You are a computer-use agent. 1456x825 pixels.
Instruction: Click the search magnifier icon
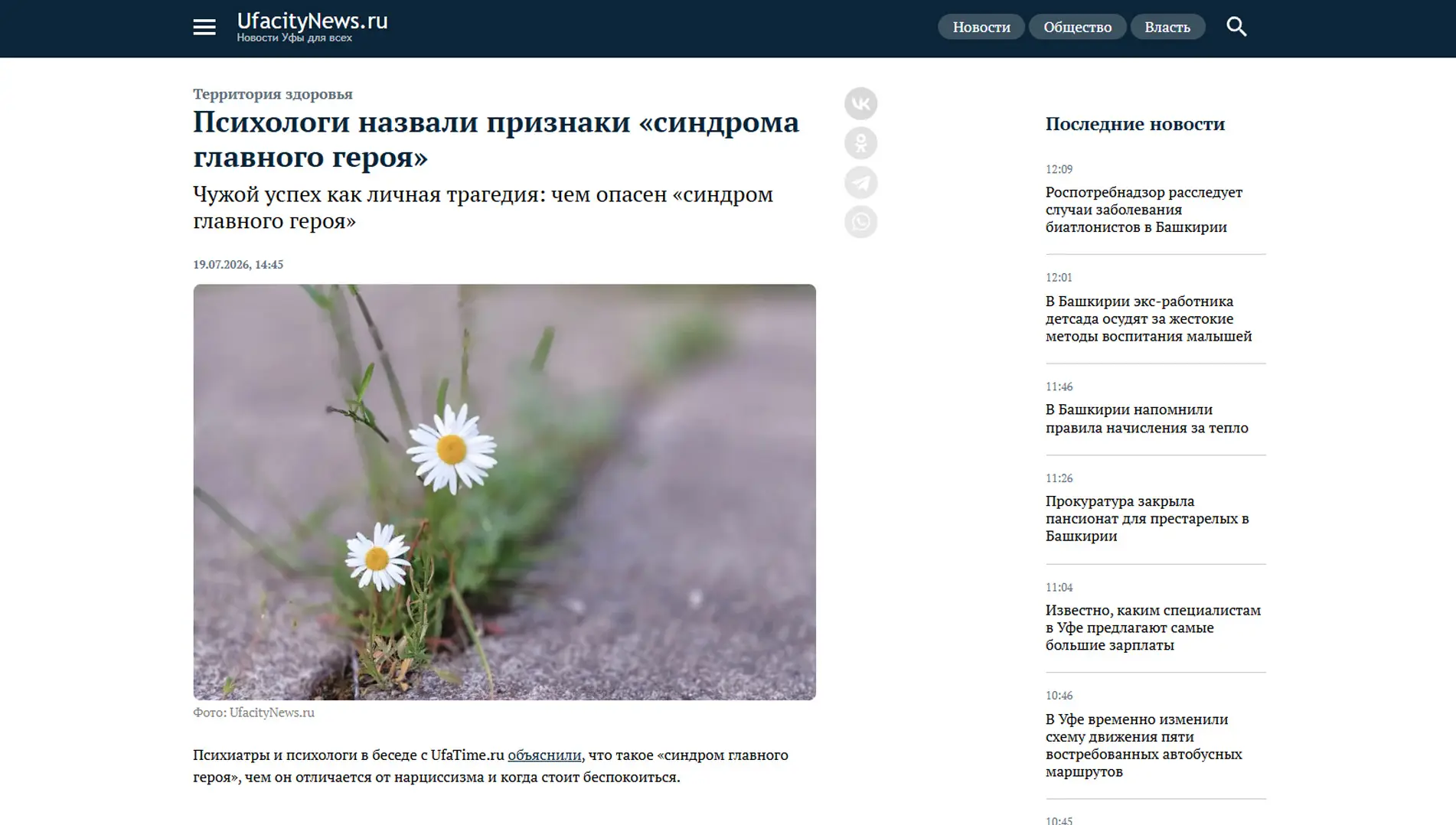1236,27
